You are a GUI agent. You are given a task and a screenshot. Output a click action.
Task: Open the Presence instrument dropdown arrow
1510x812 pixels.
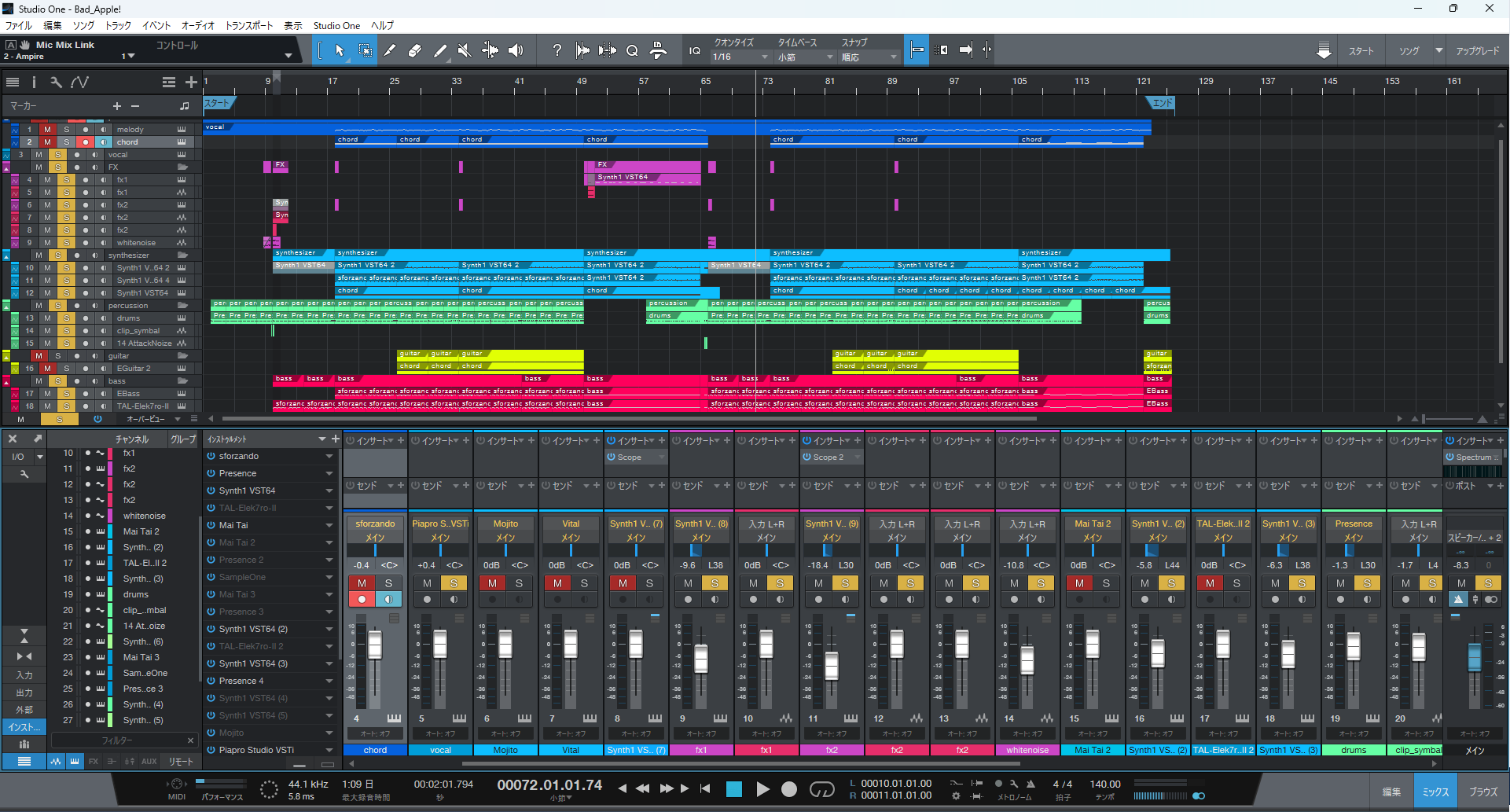coord(329,473)
